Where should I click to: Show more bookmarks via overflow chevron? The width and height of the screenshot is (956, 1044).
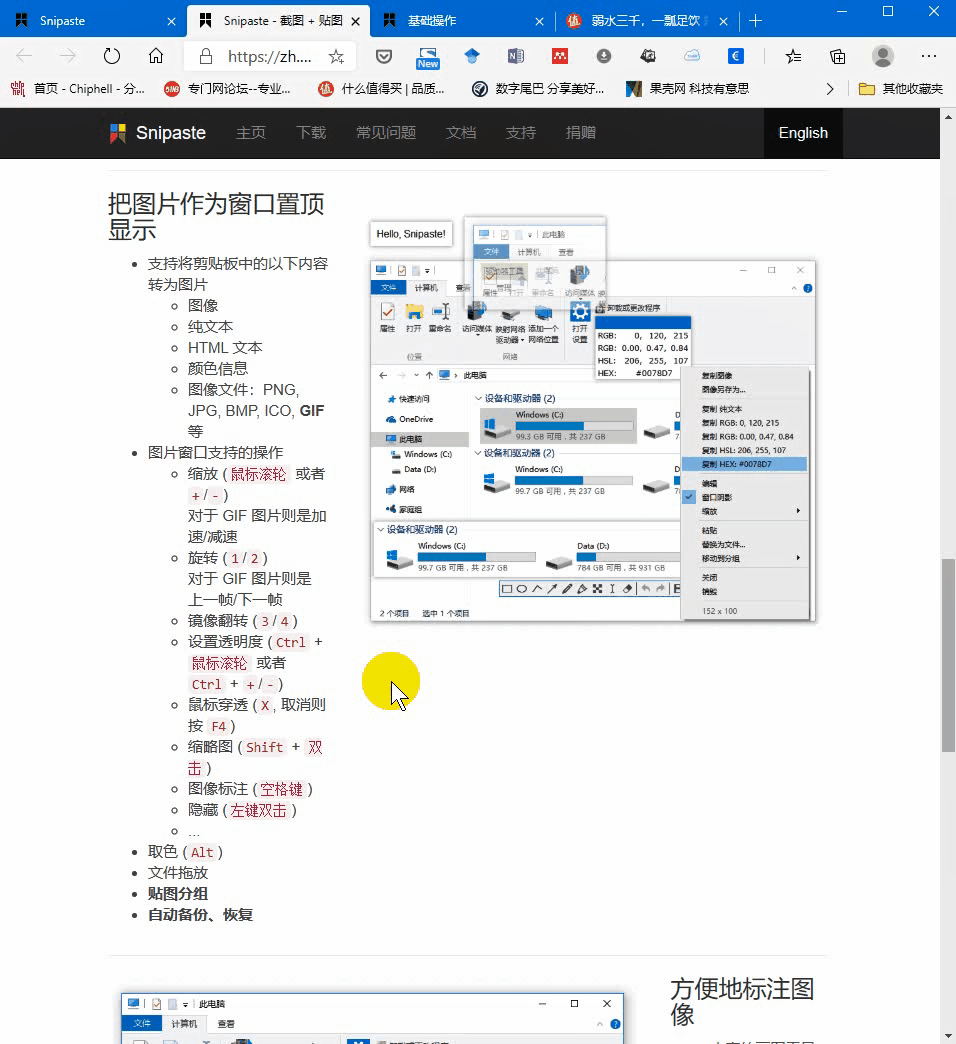(830, 89)
